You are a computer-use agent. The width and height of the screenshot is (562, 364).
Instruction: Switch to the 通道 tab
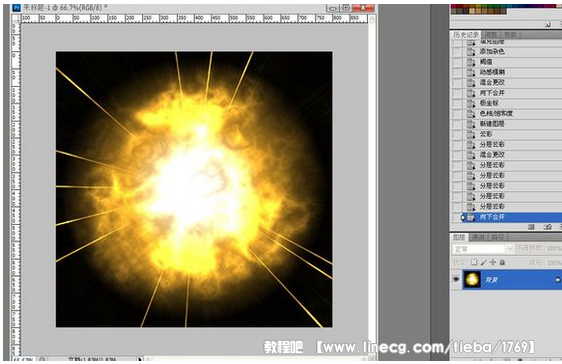tap(478, 237)
